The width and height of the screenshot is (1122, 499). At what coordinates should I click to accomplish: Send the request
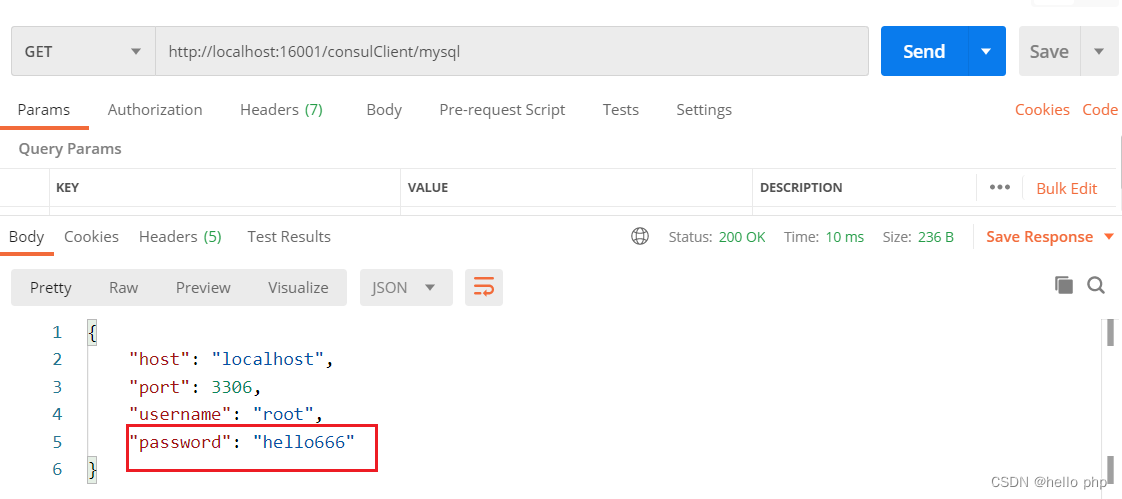924,52
